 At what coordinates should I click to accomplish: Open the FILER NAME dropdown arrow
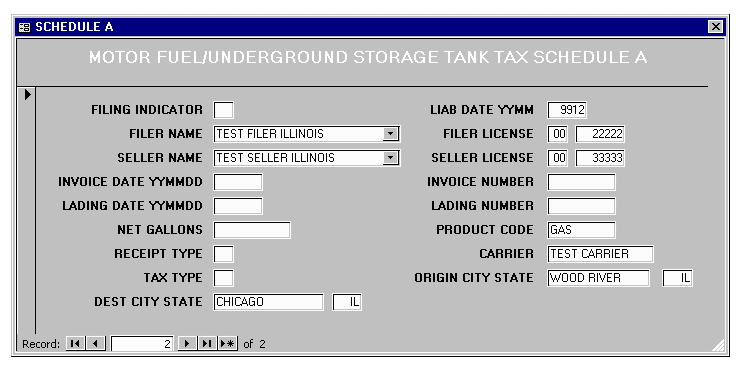[390, 134]
